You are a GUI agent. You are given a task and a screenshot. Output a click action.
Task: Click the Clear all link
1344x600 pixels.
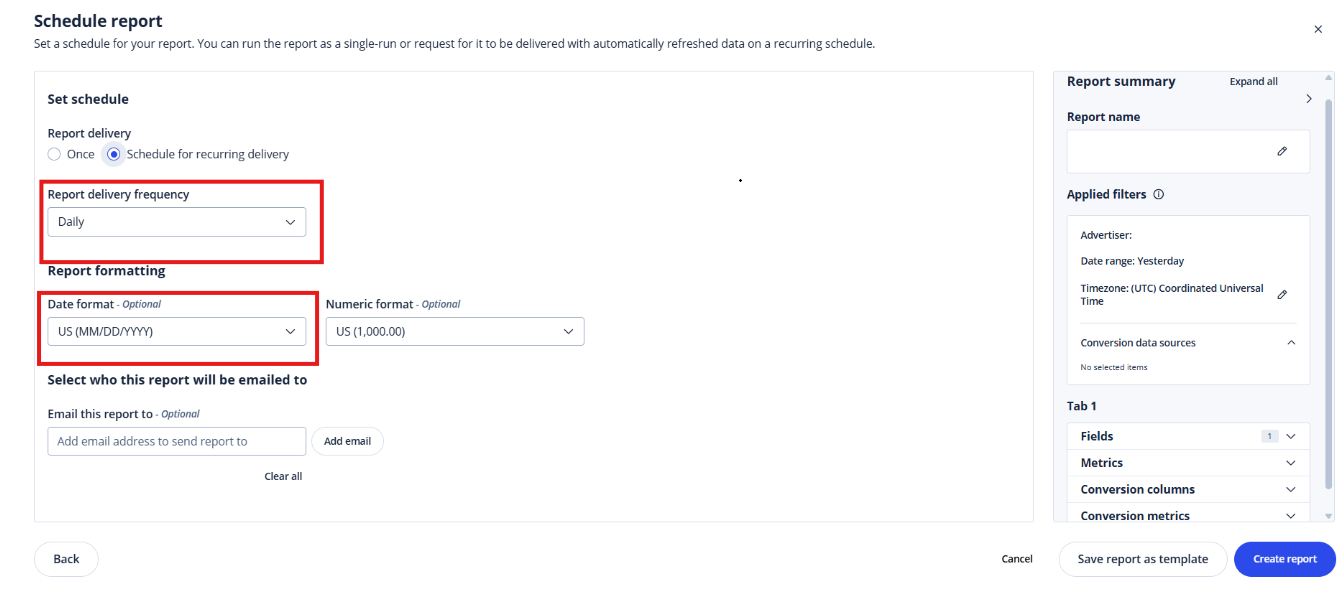(283, 476)
